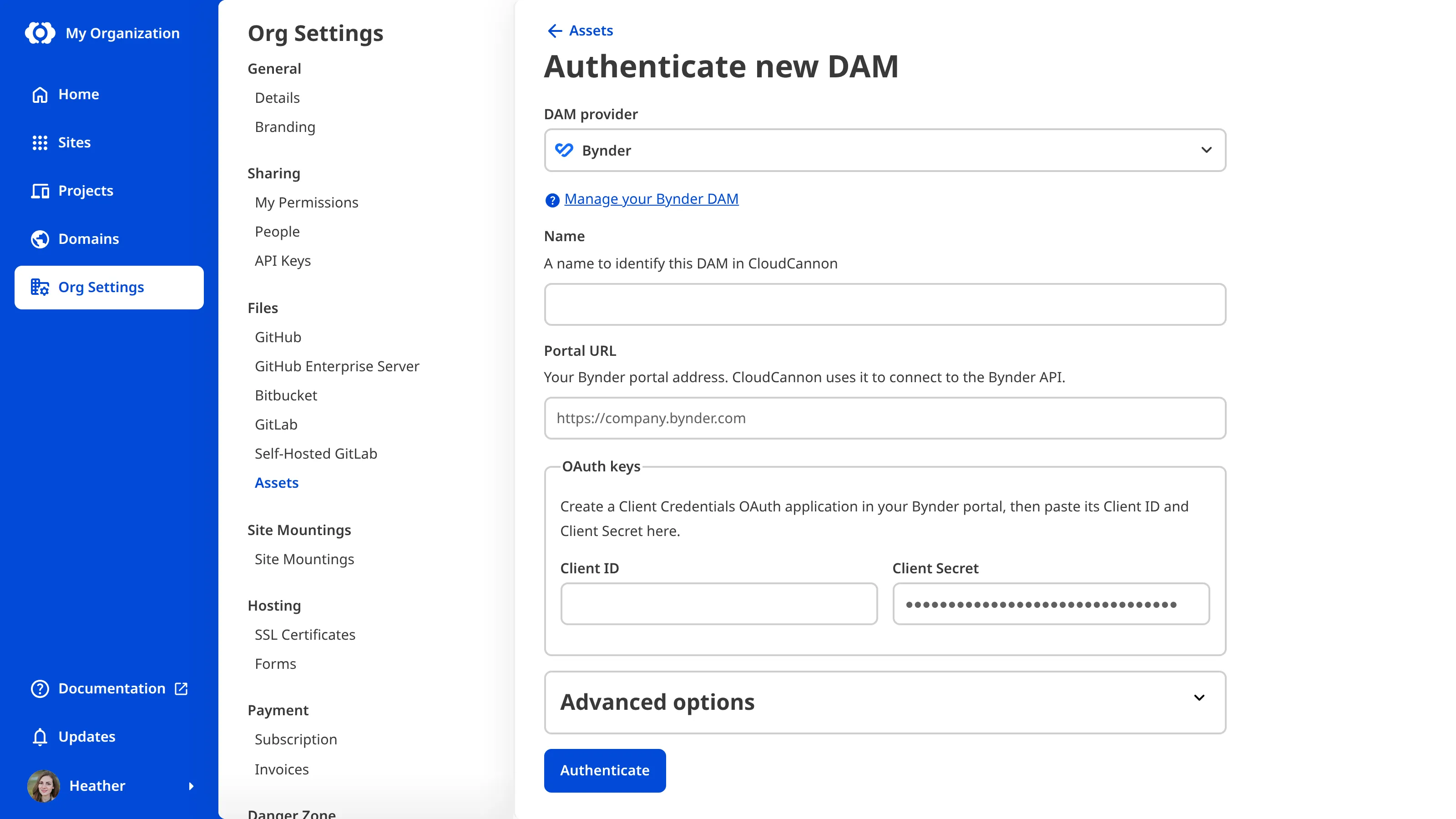Click My Organization name in sidebar
Image resolution: width=1456 pixels, height=819 pixels.
(123, 33)
